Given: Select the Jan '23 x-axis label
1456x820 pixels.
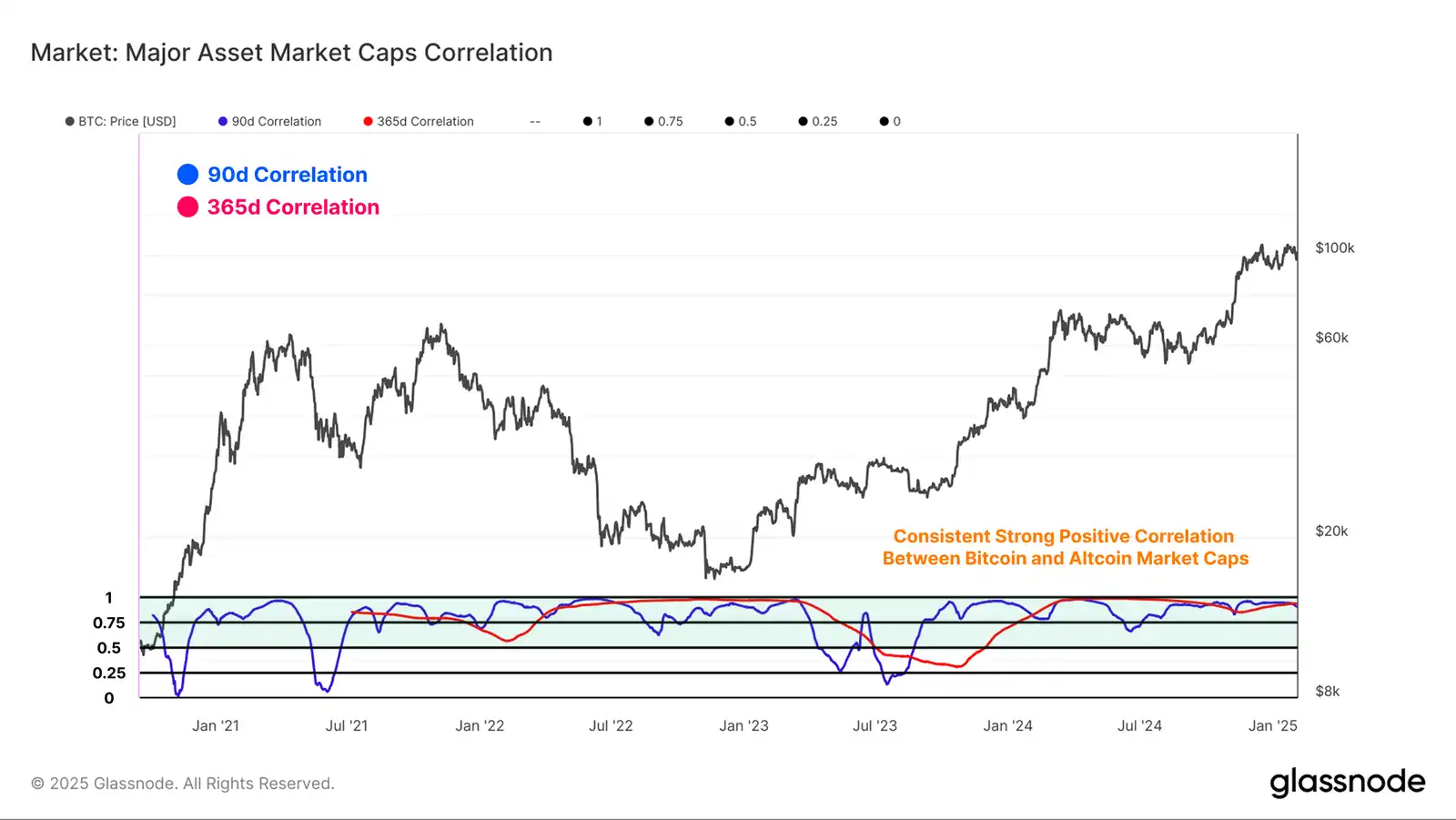Looking at the screenshot, I should pyautogui.click(x=743, y=725).
